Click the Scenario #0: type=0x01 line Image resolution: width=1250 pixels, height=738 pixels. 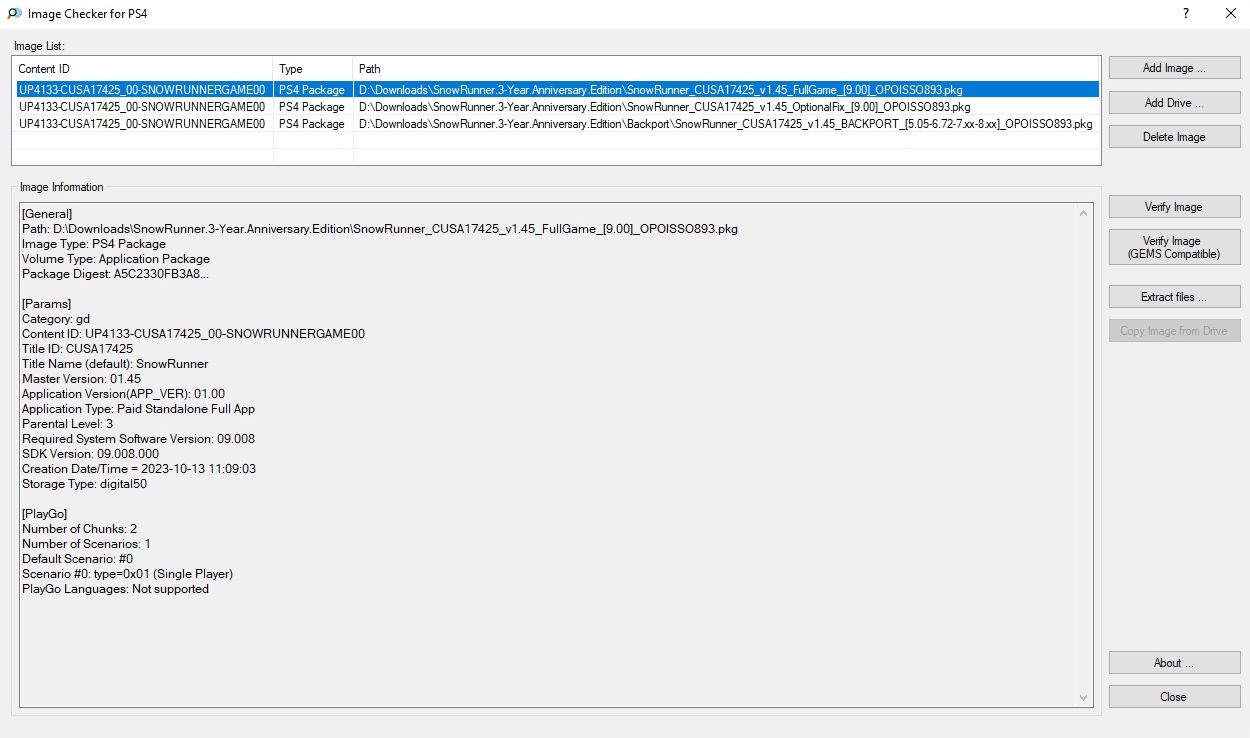(x=127, y=574)
